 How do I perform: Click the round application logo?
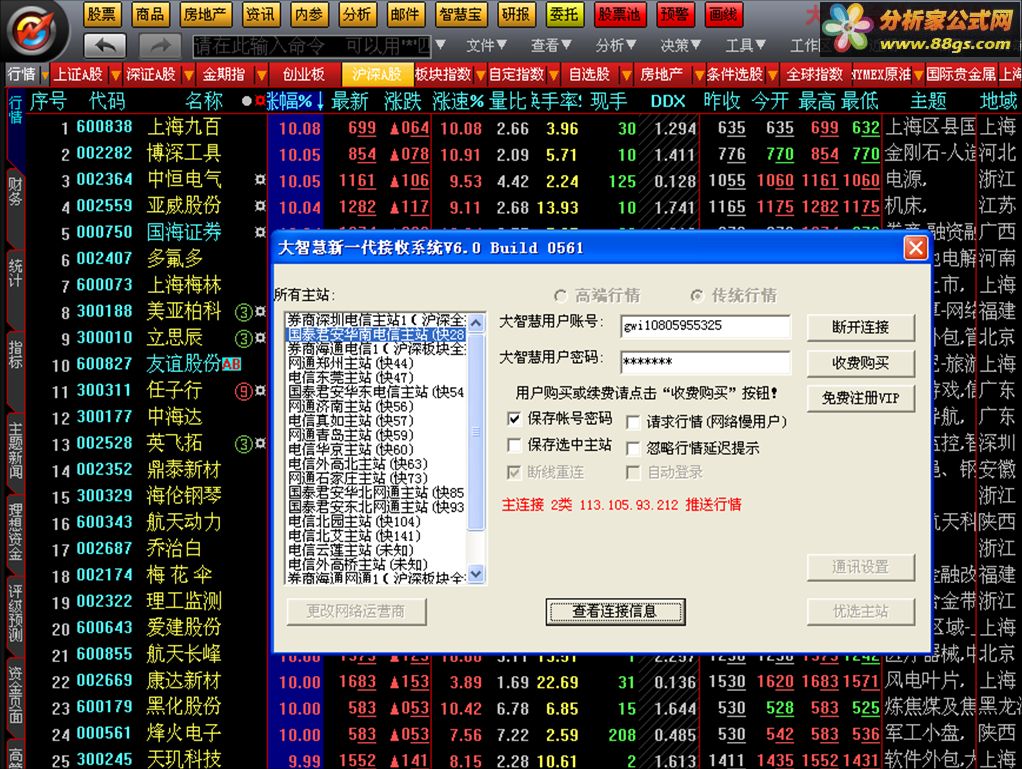pyautogui.click(x=36, y=30)
